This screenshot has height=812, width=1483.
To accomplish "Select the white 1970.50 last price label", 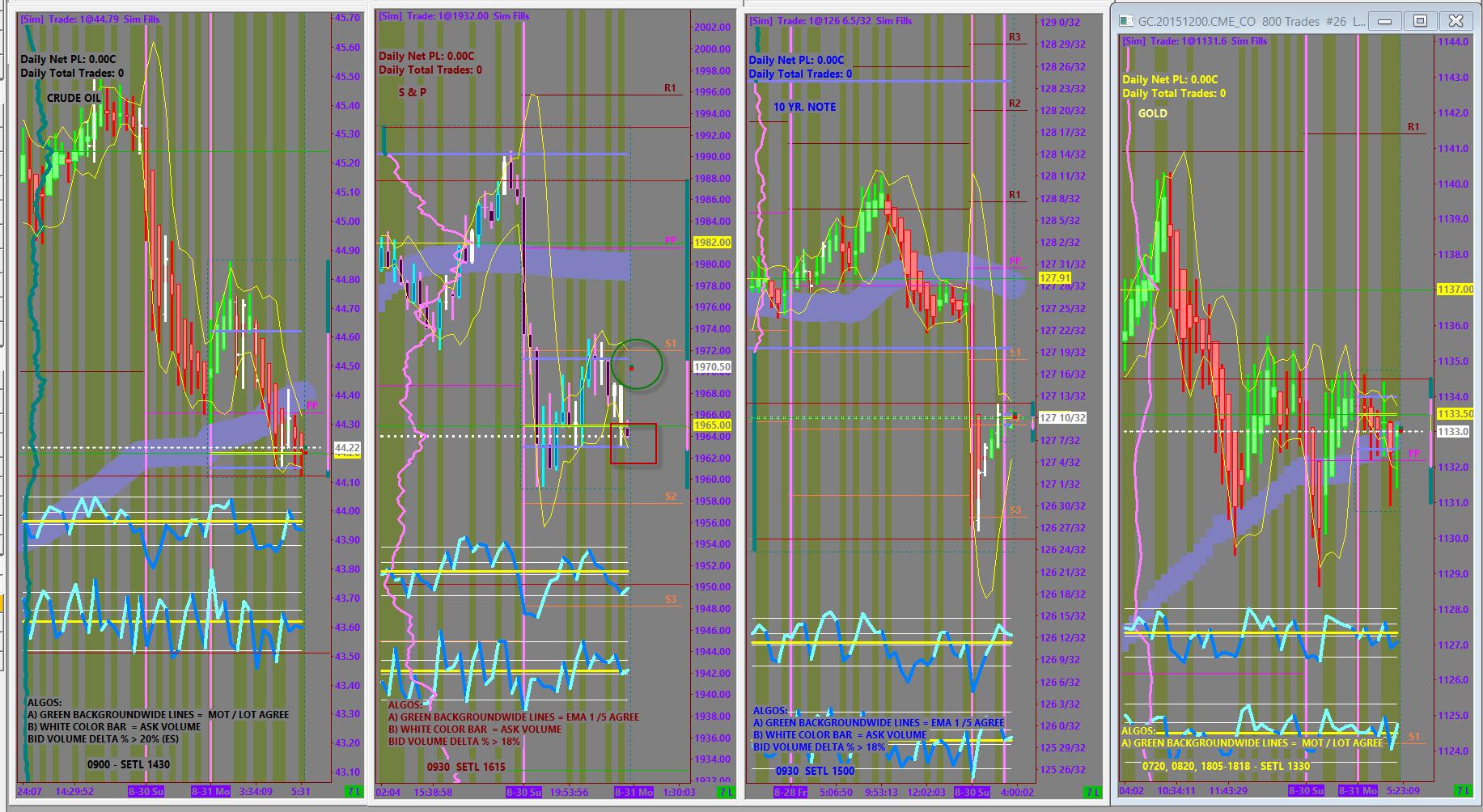I will (x=712, y=367).
